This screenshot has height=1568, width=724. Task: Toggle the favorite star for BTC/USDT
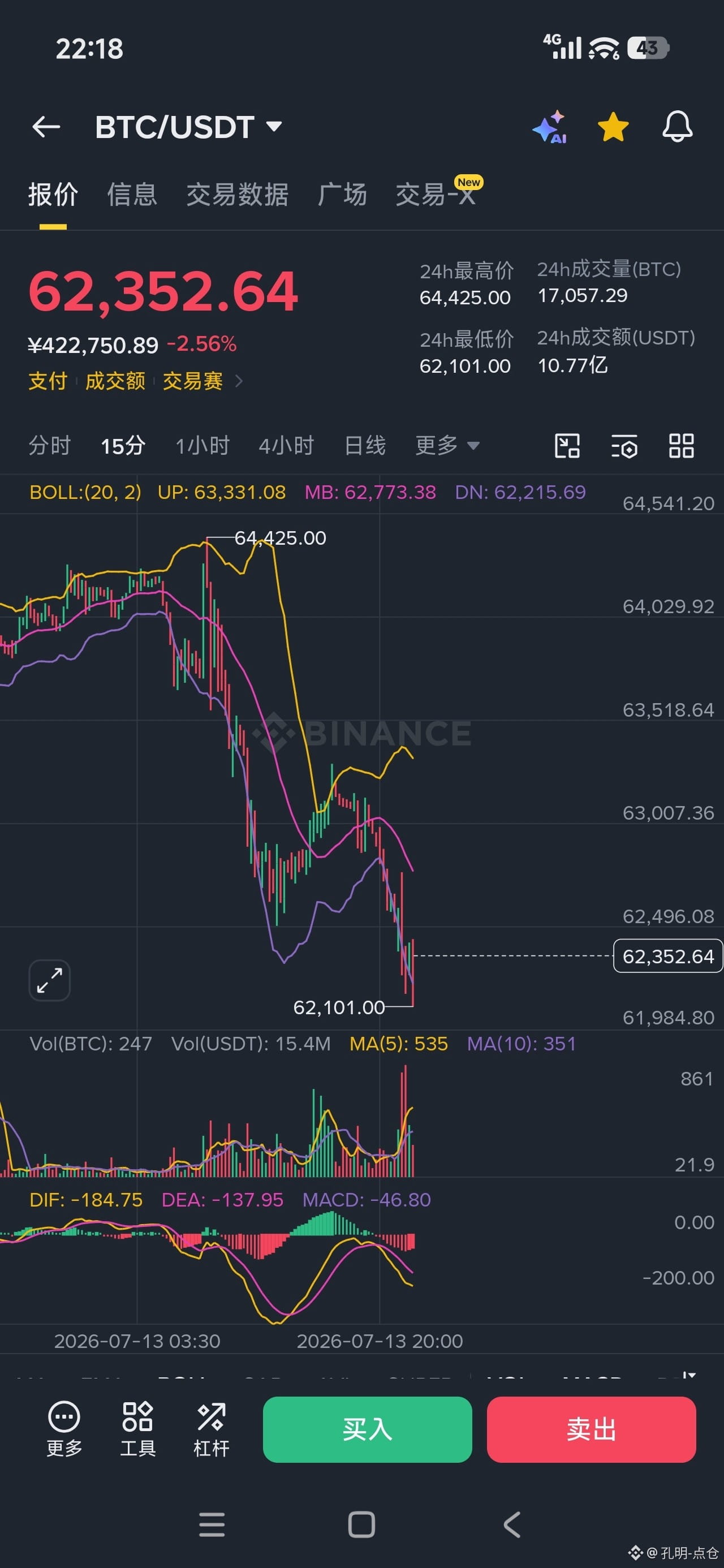(613, 127)
